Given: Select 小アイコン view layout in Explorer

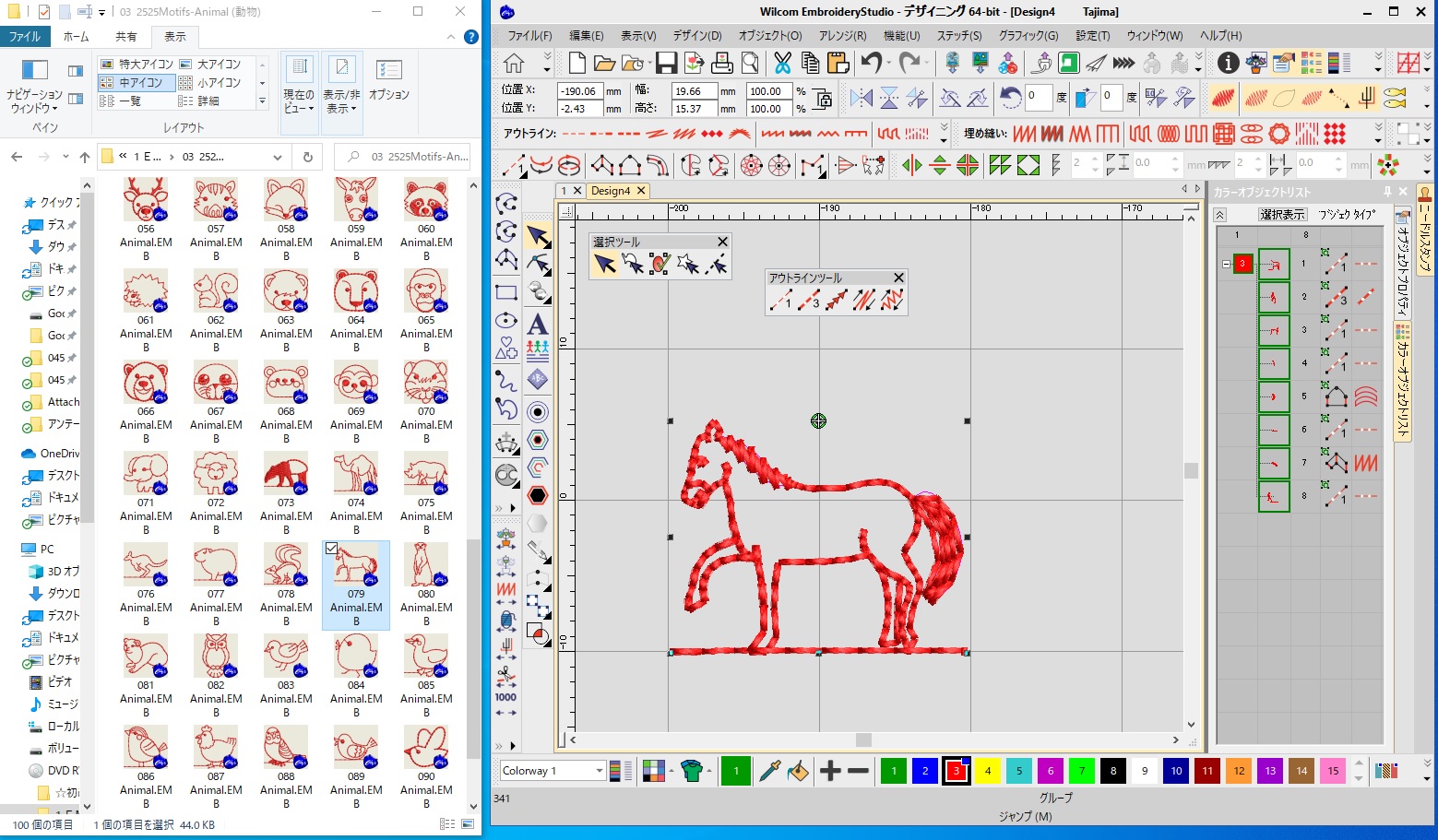Looking at the screenshot, I should tap(209, 82).
